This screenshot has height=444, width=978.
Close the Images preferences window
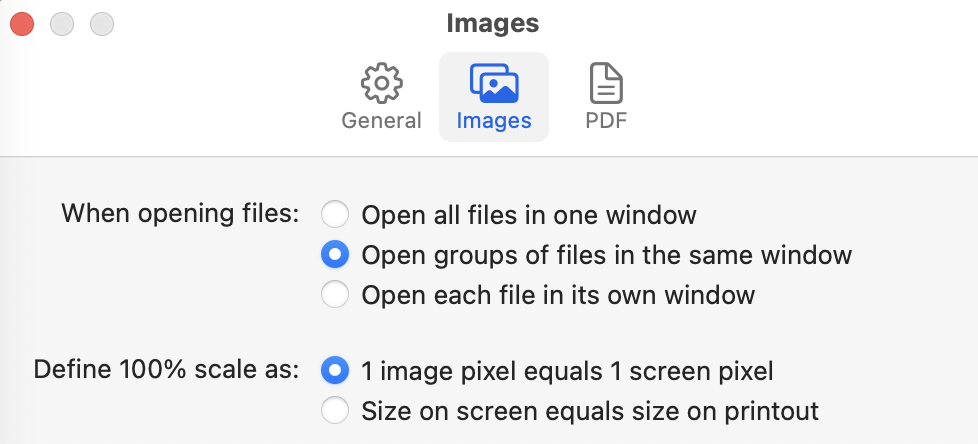click(22, 23)
